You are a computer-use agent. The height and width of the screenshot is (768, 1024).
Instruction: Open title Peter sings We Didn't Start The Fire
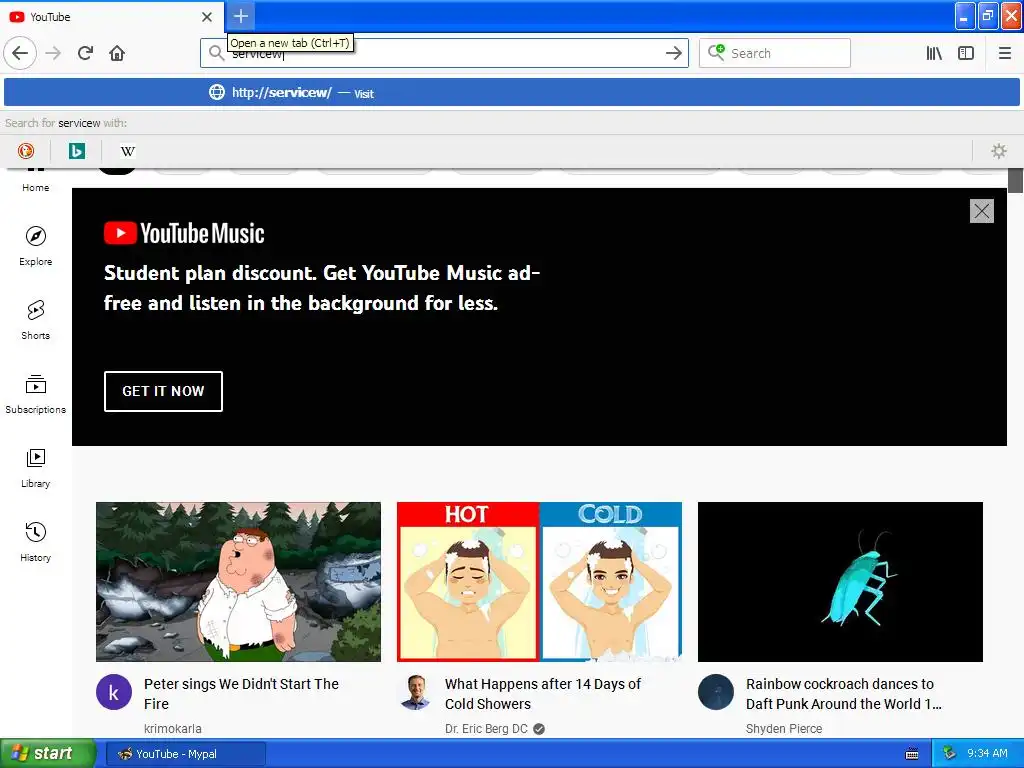(241, 694)
